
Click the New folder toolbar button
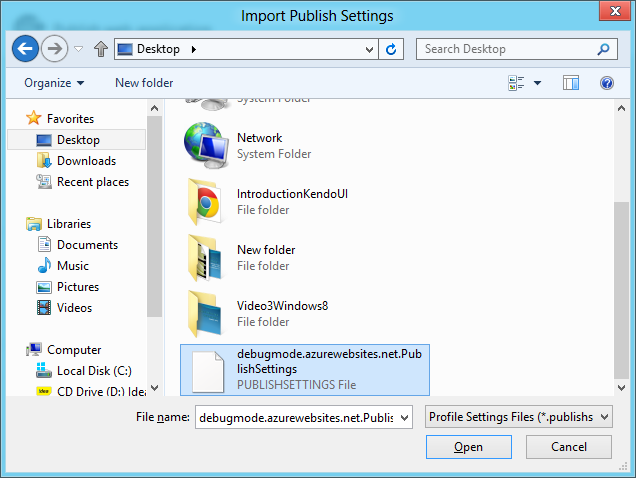[144, 83]
